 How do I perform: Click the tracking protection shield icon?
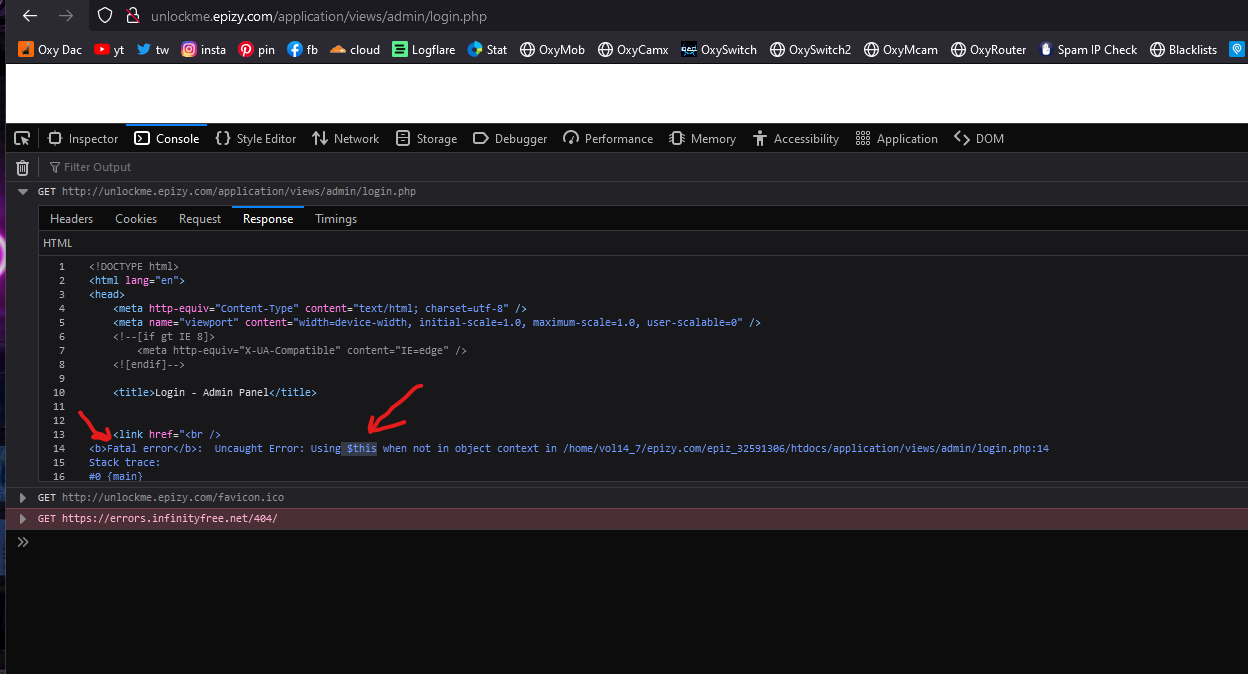click(105, 16)
